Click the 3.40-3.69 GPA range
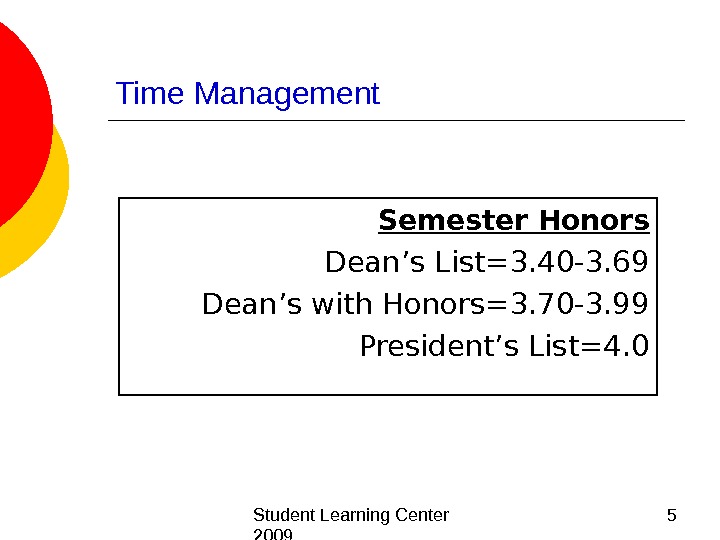Viewport: 720px width, 540px height. pyautogui.click(x=579, y=262)
